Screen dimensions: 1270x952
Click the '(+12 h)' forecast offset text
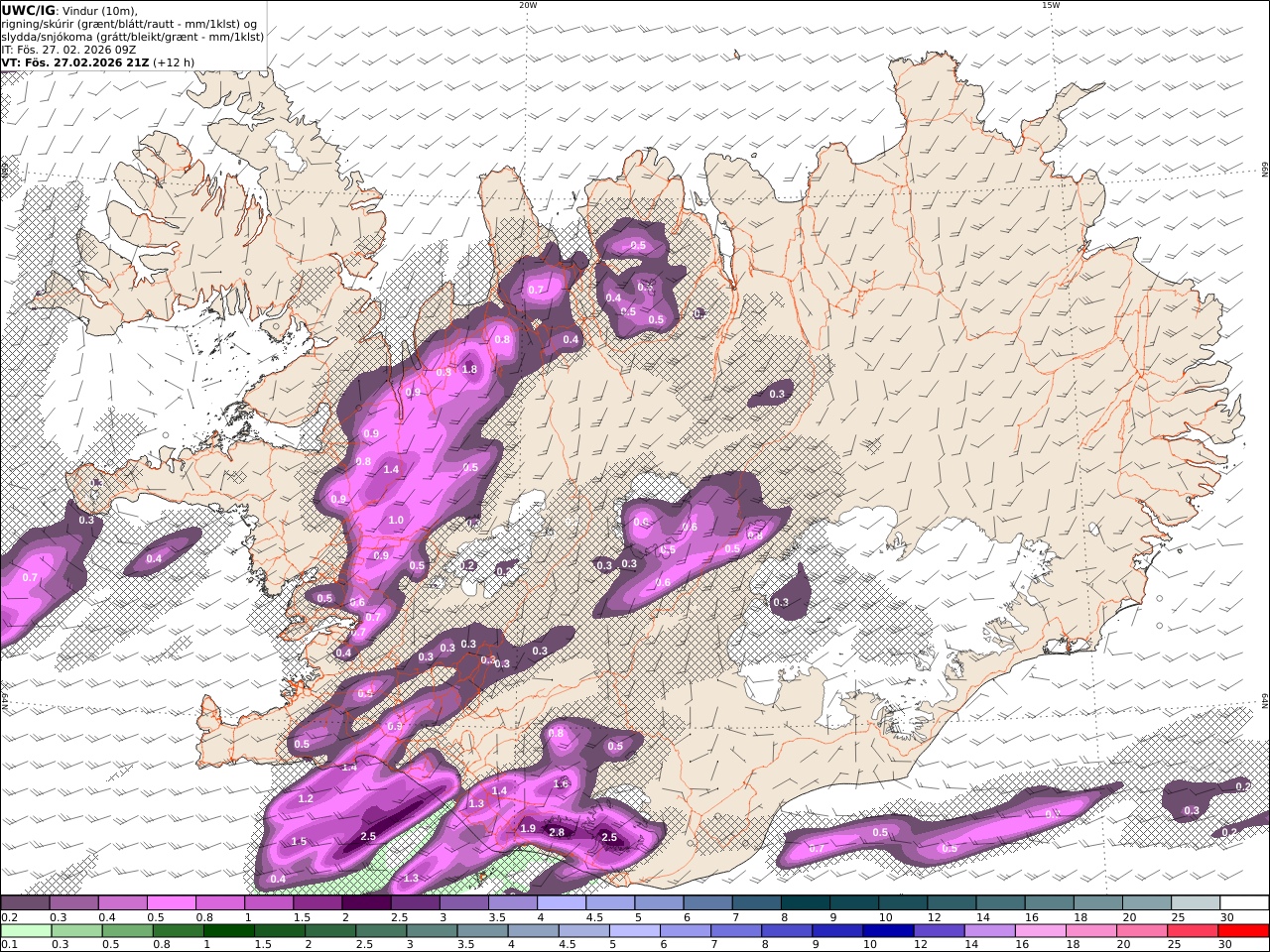[x=174, y=62]
